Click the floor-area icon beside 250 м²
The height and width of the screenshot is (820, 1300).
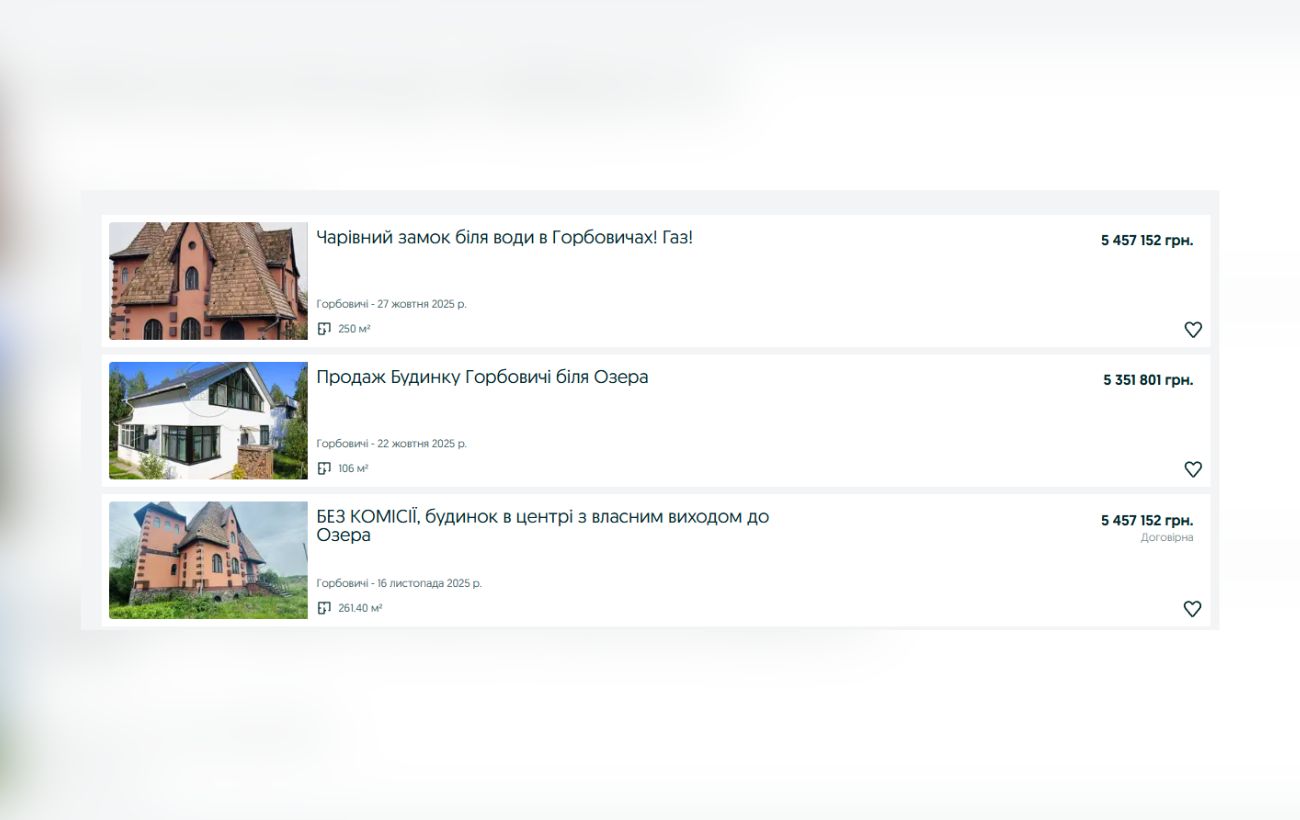pyautogui.click(x=324, y=329)
